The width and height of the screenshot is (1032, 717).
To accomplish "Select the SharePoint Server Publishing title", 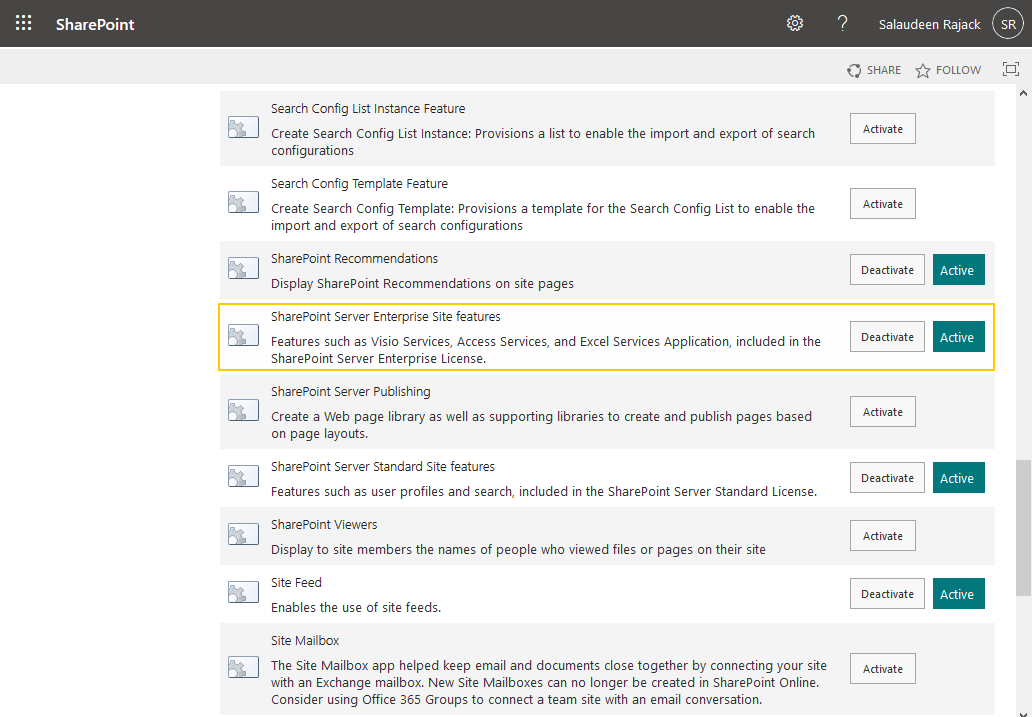I will click(351, 392).
